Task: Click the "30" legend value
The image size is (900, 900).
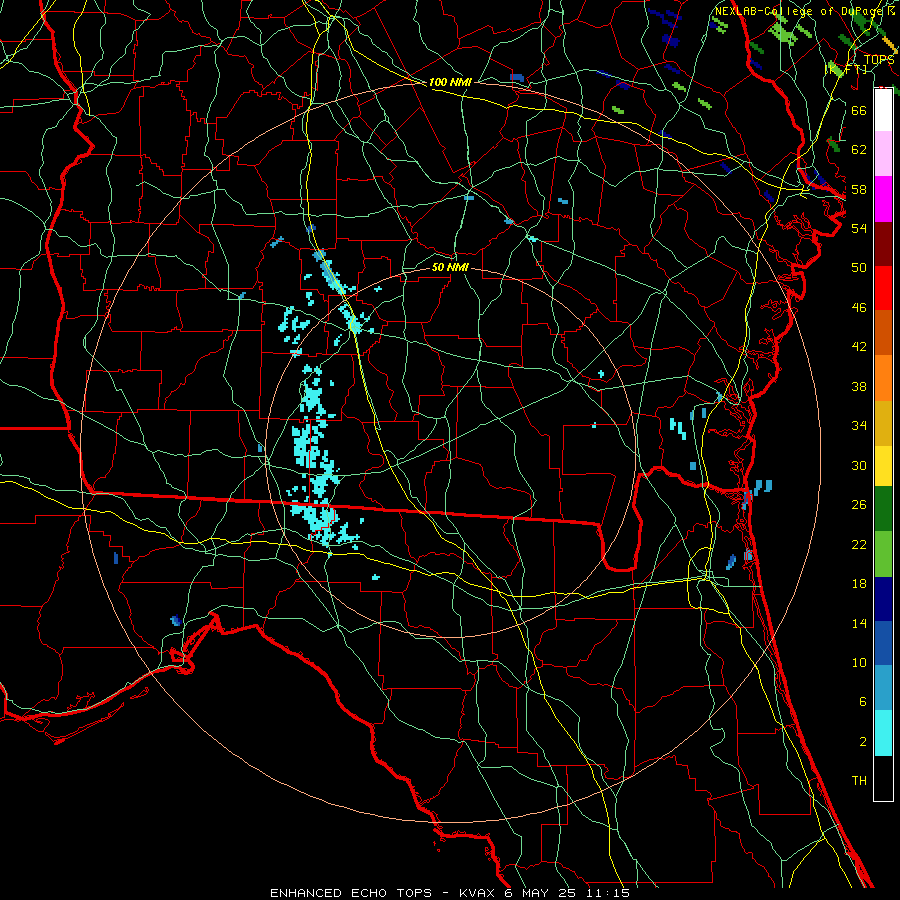Action: (x=859, y=465)
